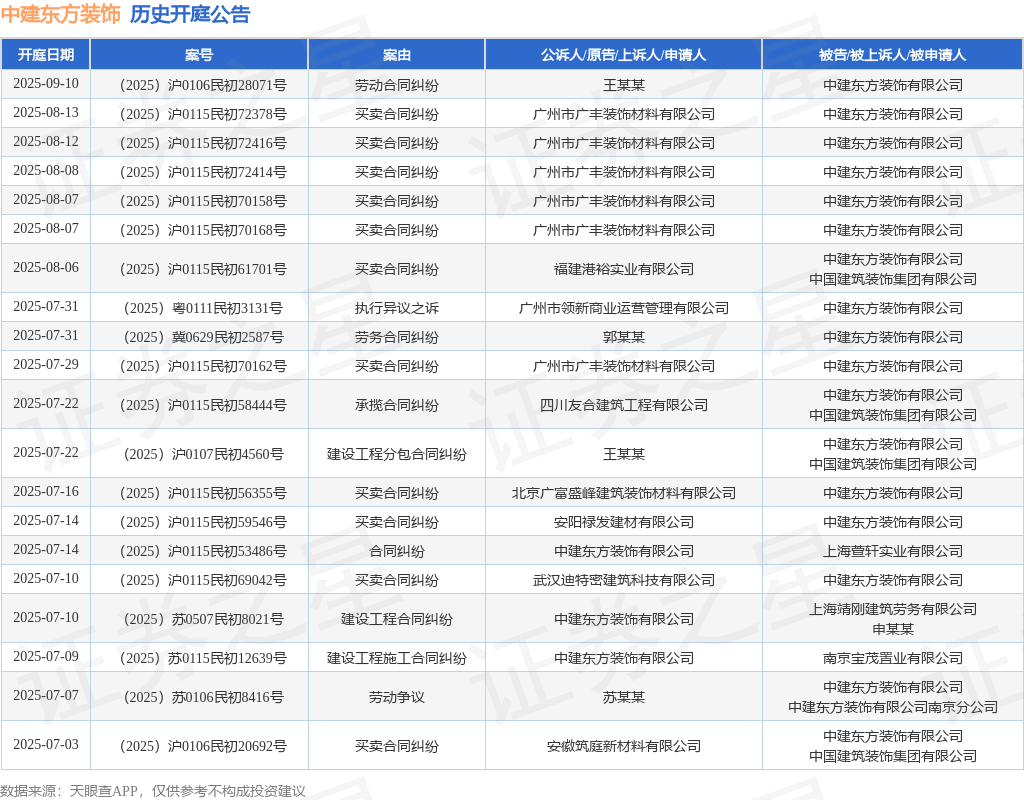
Task: Select the 历史开庭公告 heading
Action: [x=190, y=14]
